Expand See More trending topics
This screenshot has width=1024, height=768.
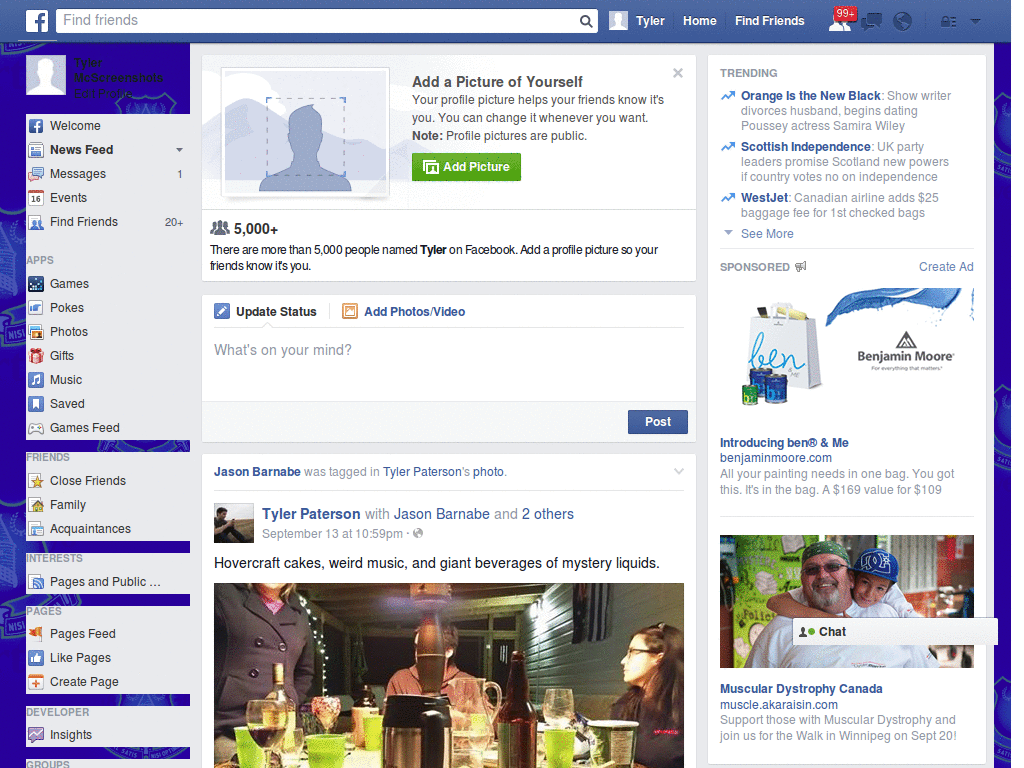(x=767, y=234)
